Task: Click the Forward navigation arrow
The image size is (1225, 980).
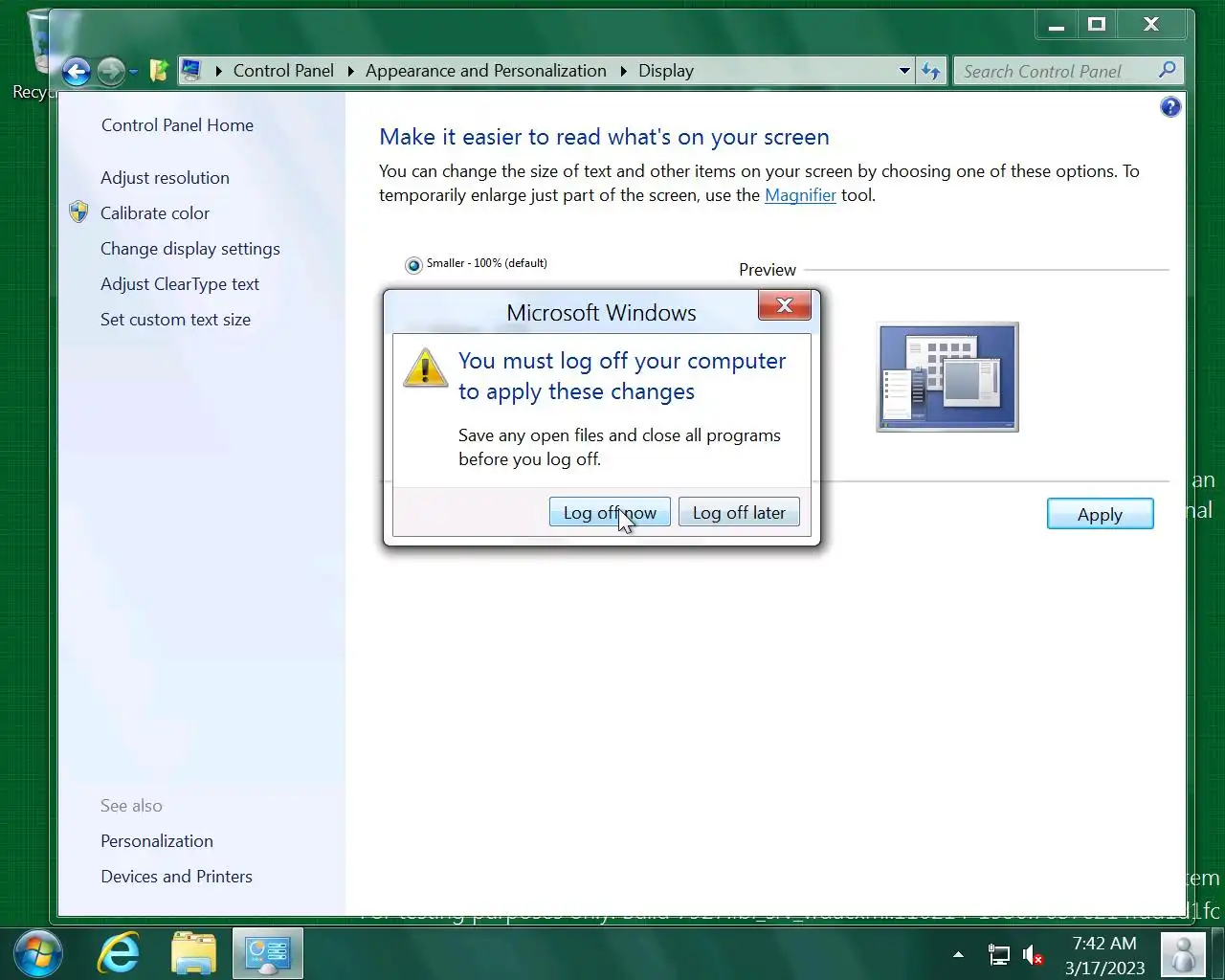Action: (x=111, y=71)
